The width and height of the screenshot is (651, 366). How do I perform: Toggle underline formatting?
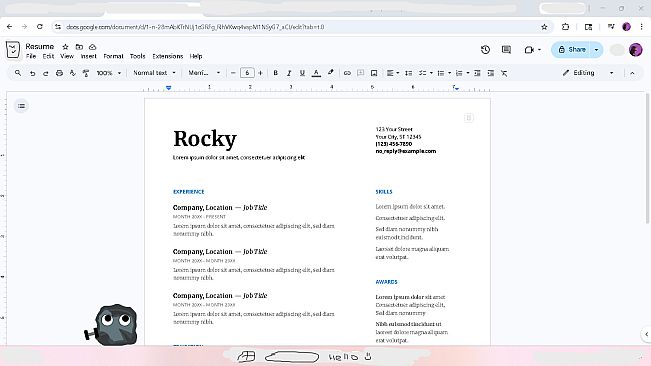(x=302, y=73)
